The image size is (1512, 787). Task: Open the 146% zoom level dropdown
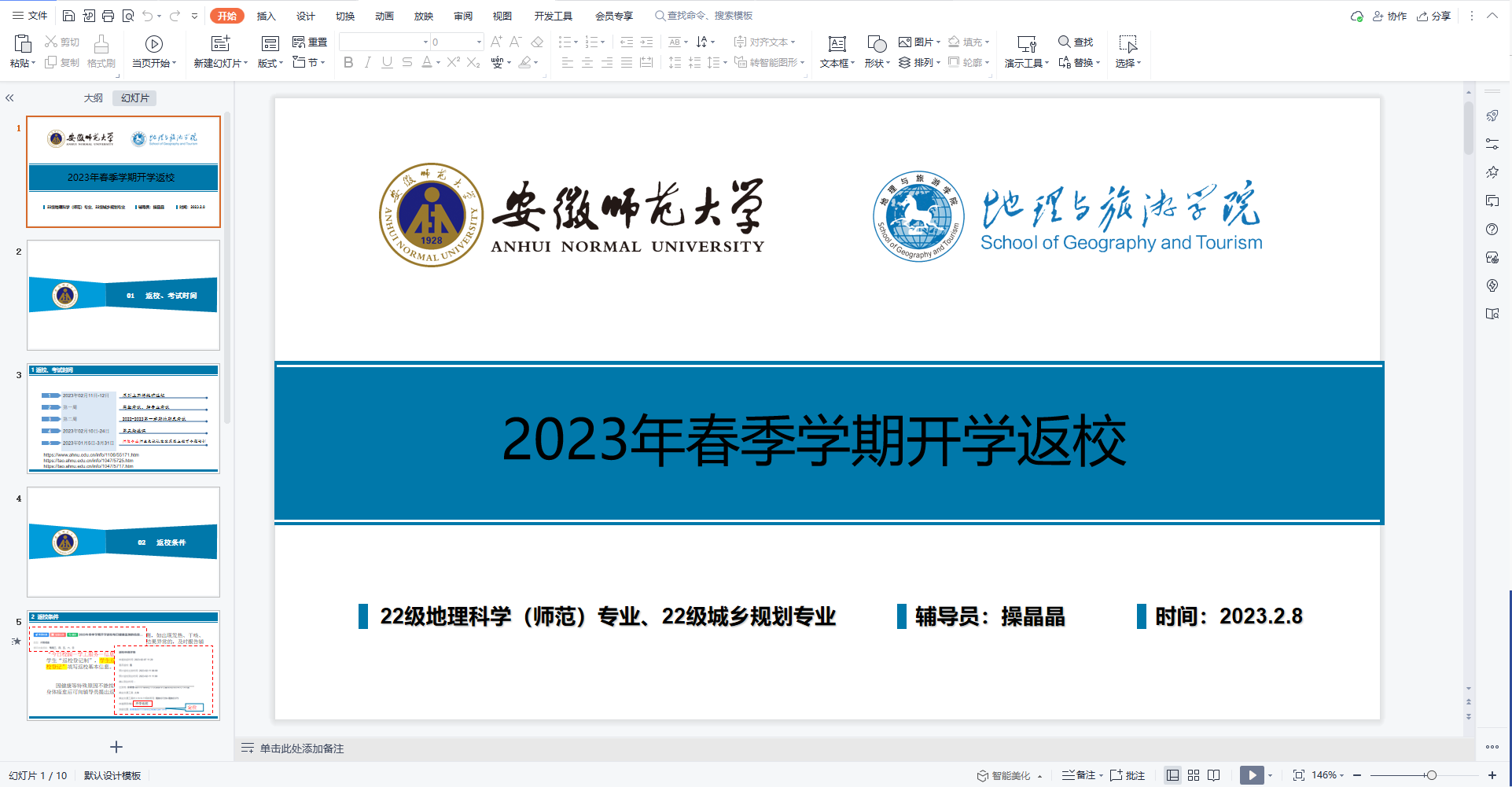click(x=1328, y=775)
